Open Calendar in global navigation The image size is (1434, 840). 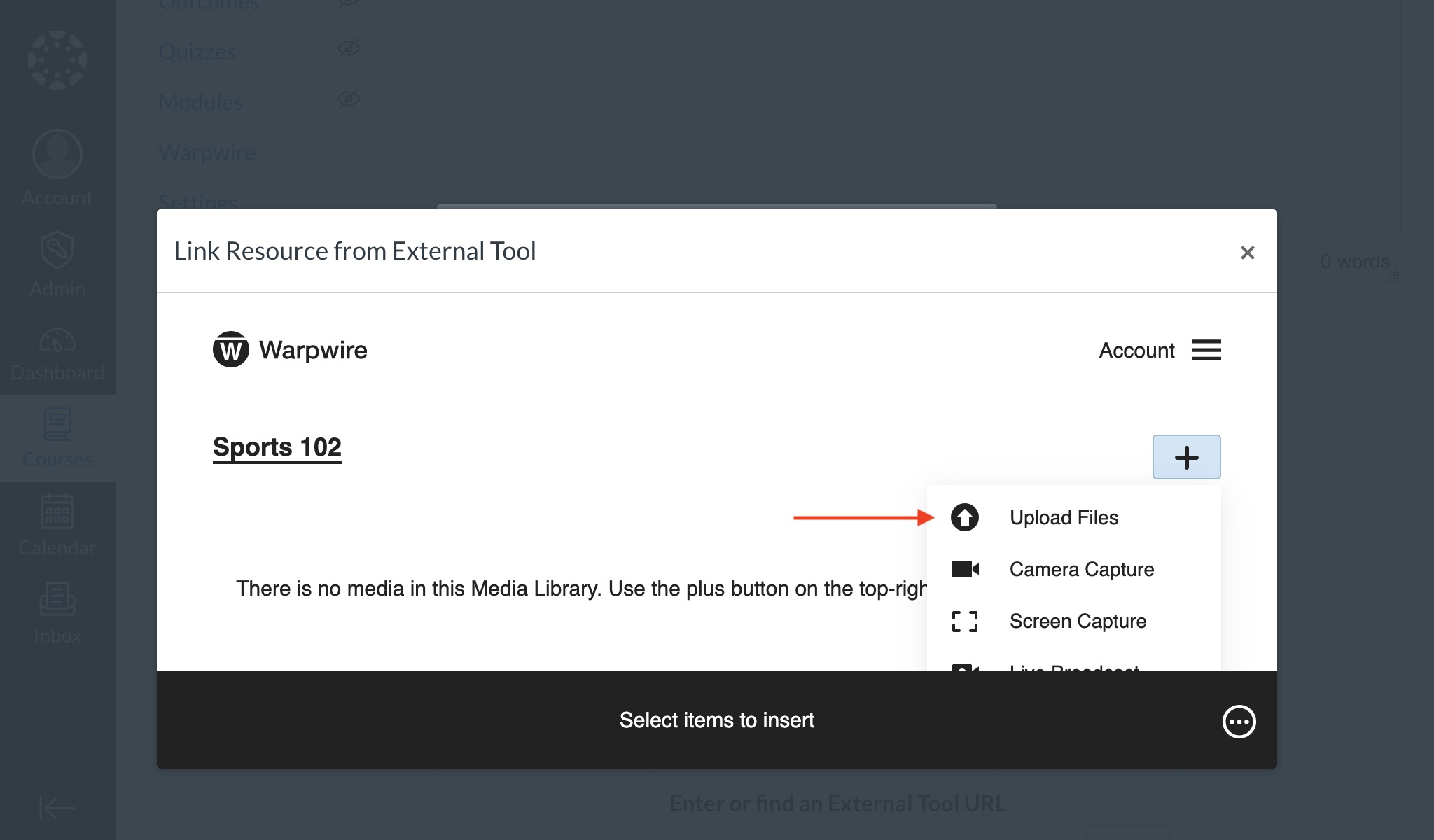click(57, 525)
